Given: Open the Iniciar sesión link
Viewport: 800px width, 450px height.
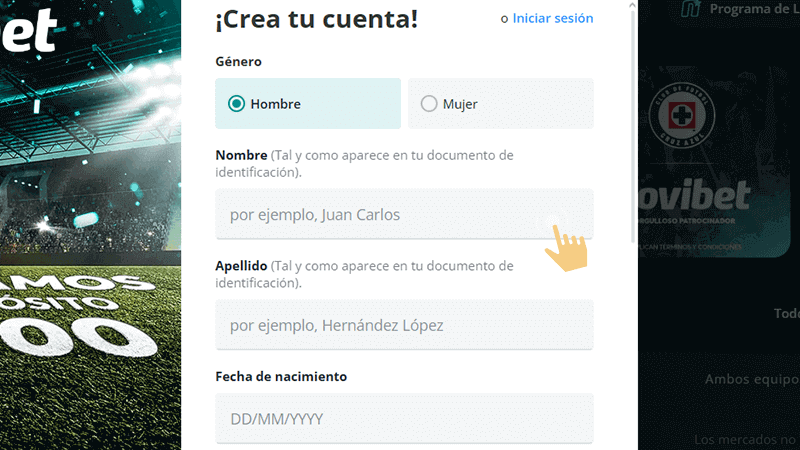Looking at the screenshot, I should [552, 18].
